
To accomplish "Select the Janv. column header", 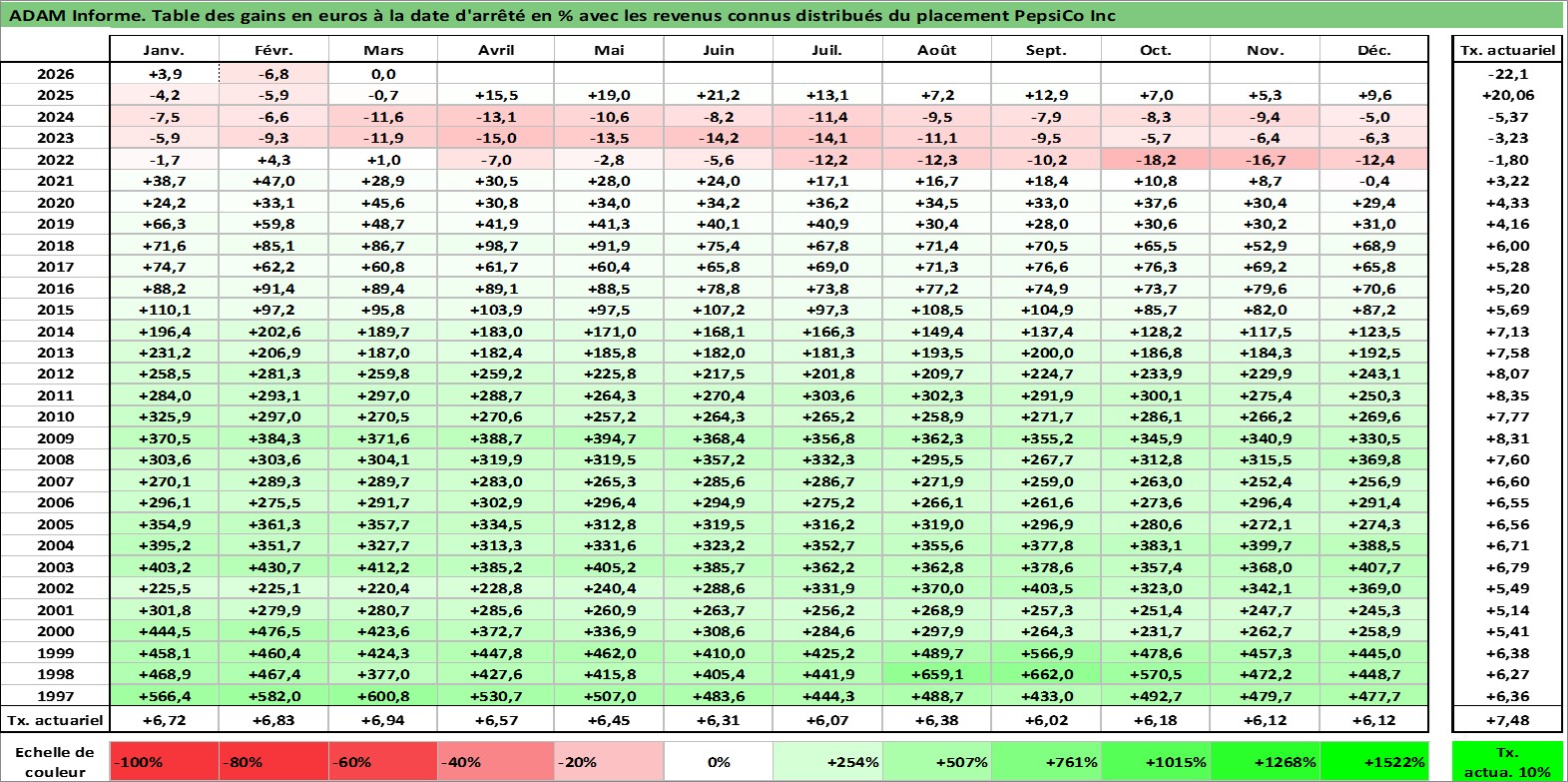I will tap(164, 50).
